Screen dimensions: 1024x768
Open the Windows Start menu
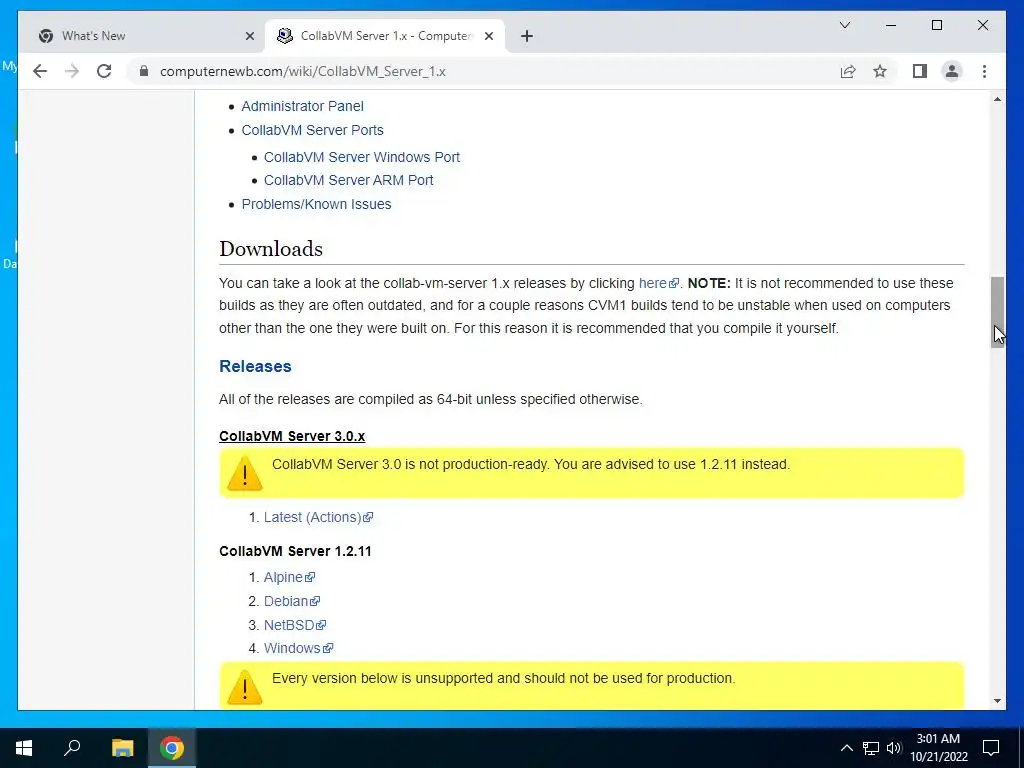pyautogui.click(x=24, y=748)
